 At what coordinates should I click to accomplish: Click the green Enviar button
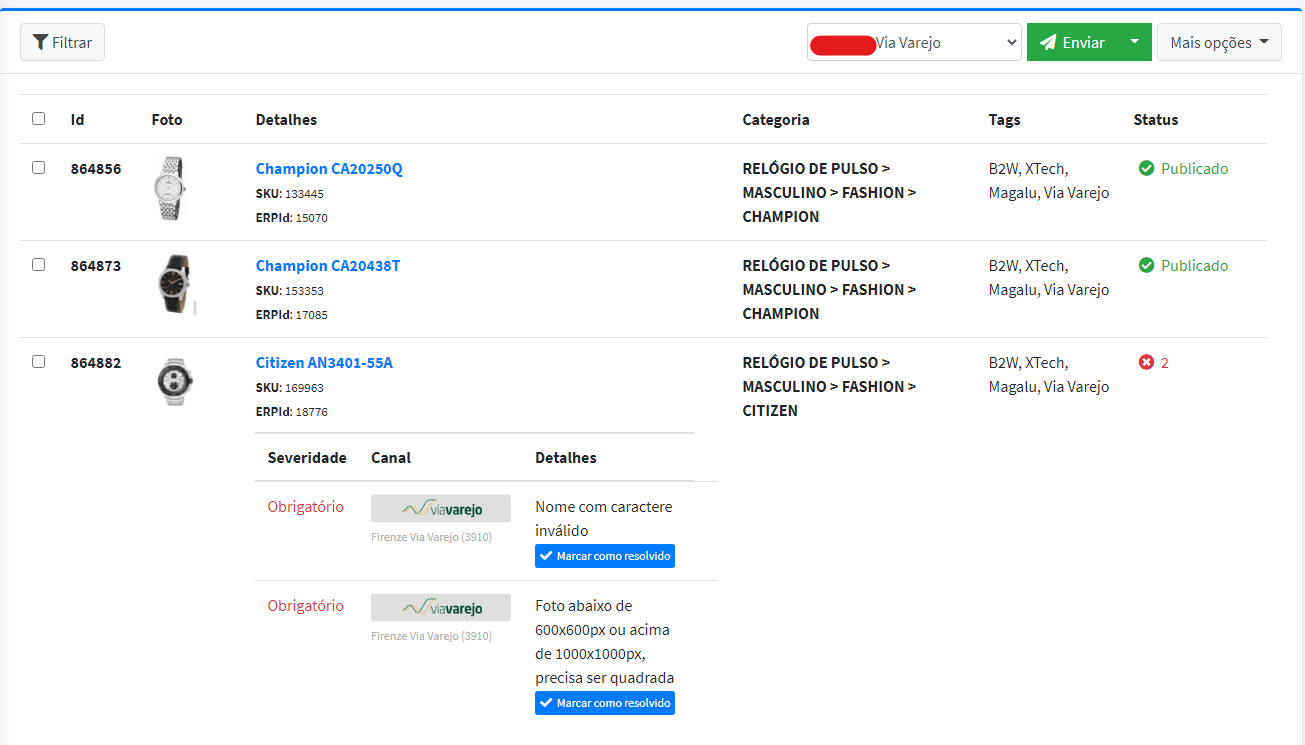click(1071, 42)
